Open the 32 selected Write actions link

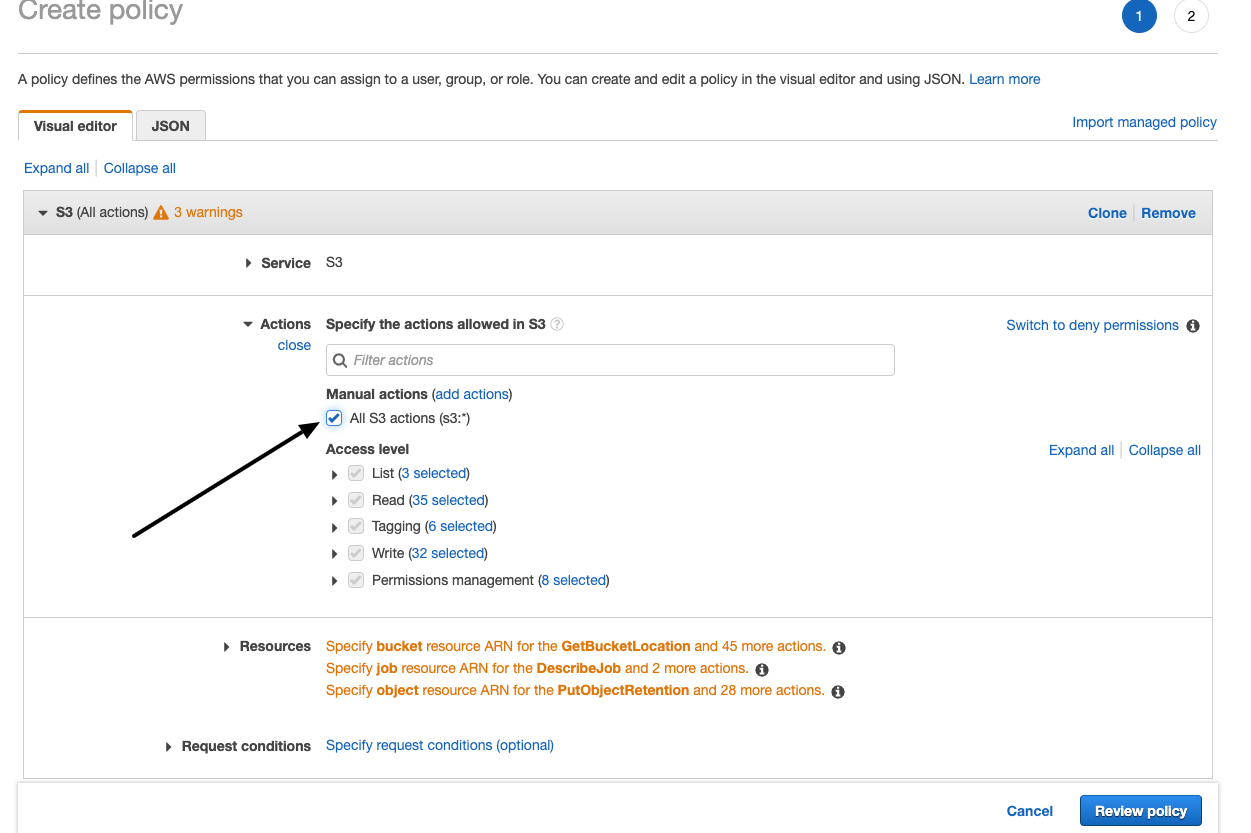[448, 553]
